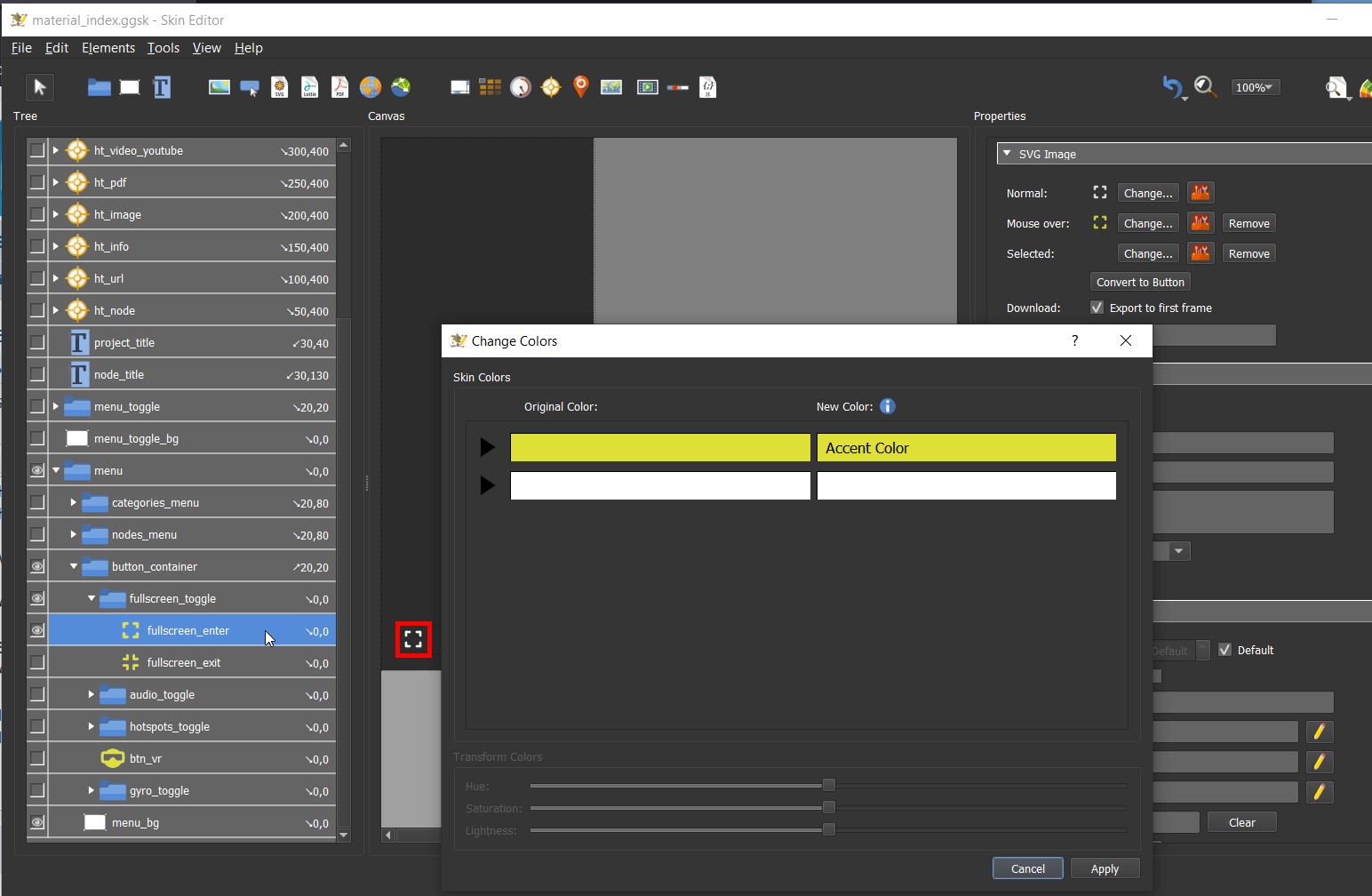Screen dimensions: 1372x896
Task: Open the Edit menu
Action: point(57,48)
